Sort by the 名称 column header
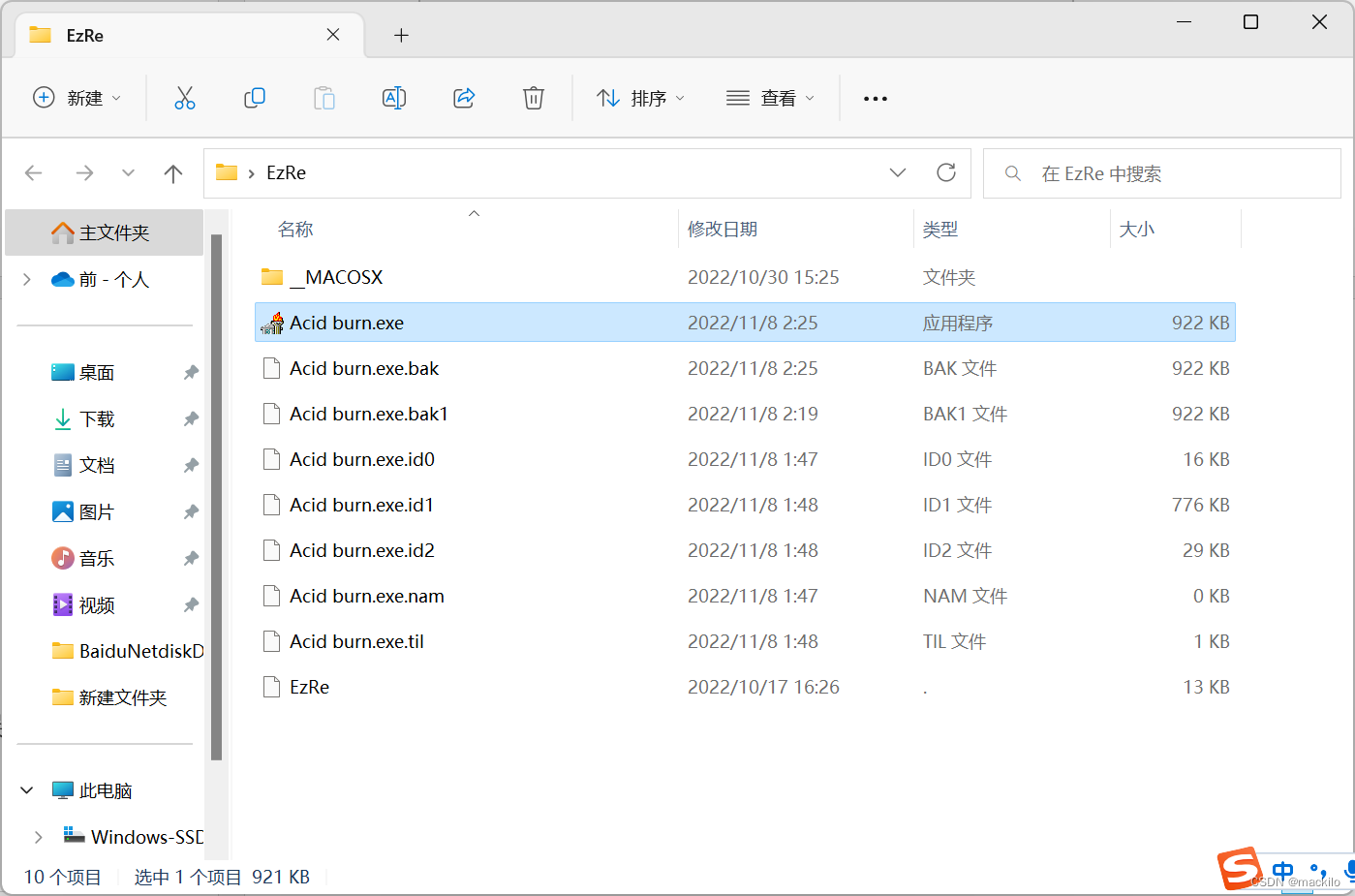Image resolution: width=1355 pixels, height=896 pixels. click(295, 230)
